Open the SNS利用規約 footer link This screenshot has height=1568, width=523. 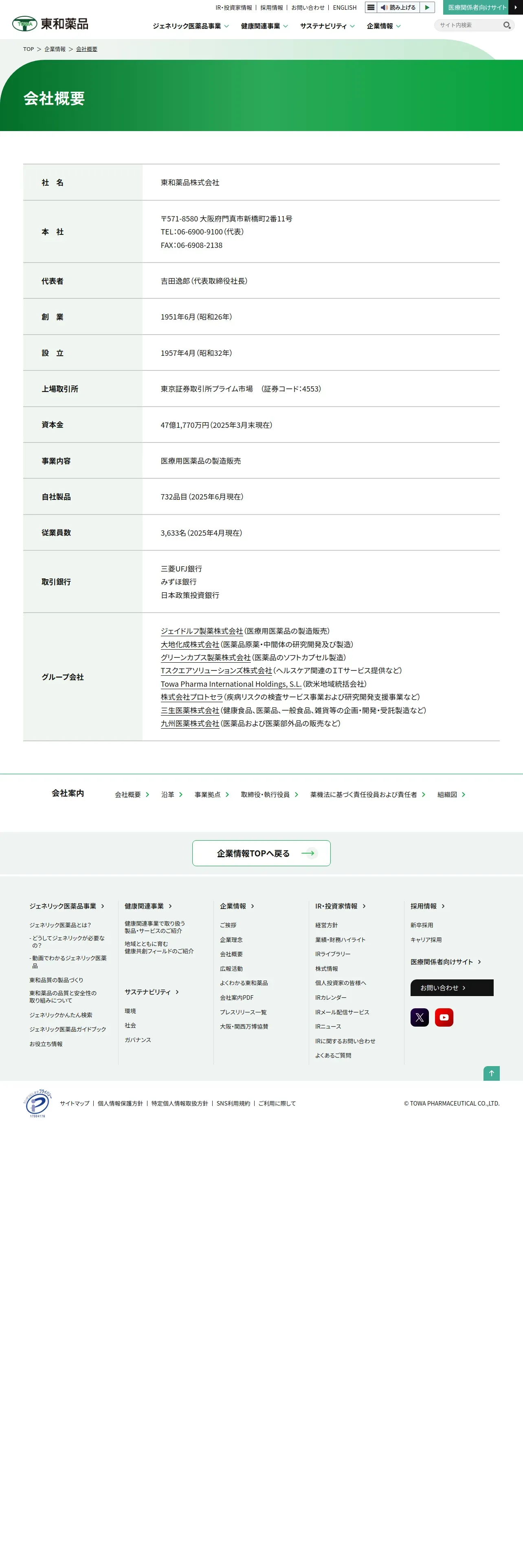coord(233,1104)
